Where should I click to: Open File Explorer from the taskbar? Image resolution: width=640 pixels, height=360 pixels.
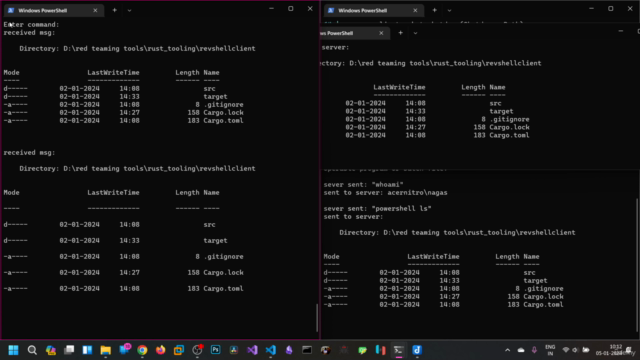pos(106,350)
